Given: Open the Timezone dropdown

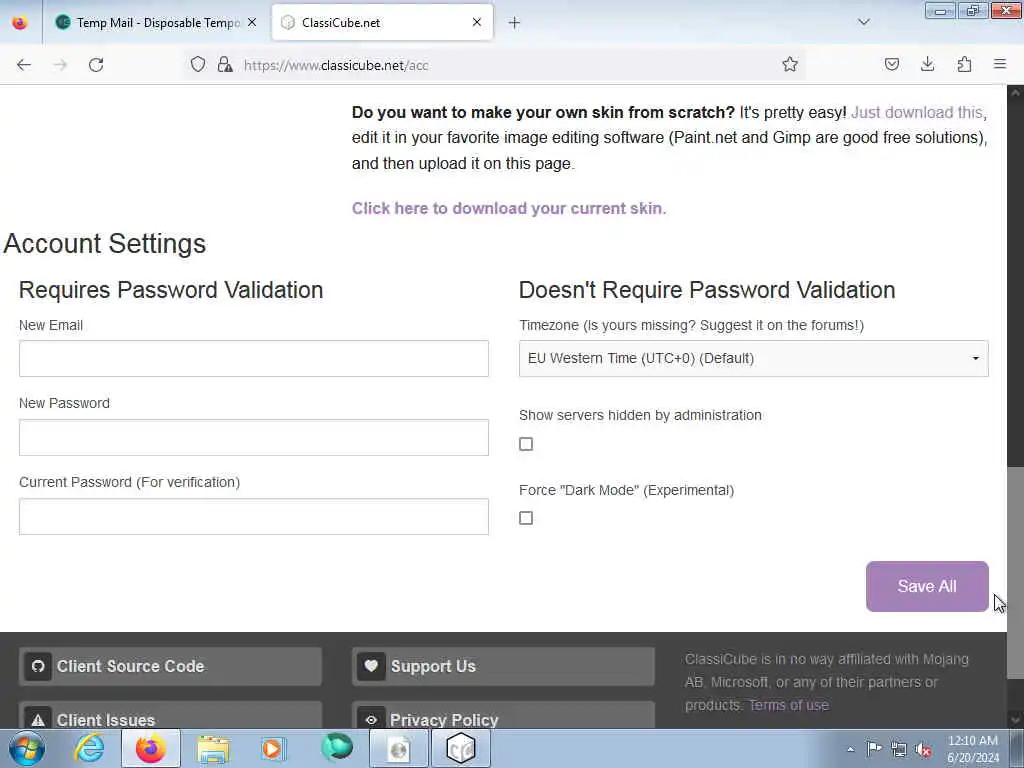Looking at the screenshot, I should pos(754,359).
